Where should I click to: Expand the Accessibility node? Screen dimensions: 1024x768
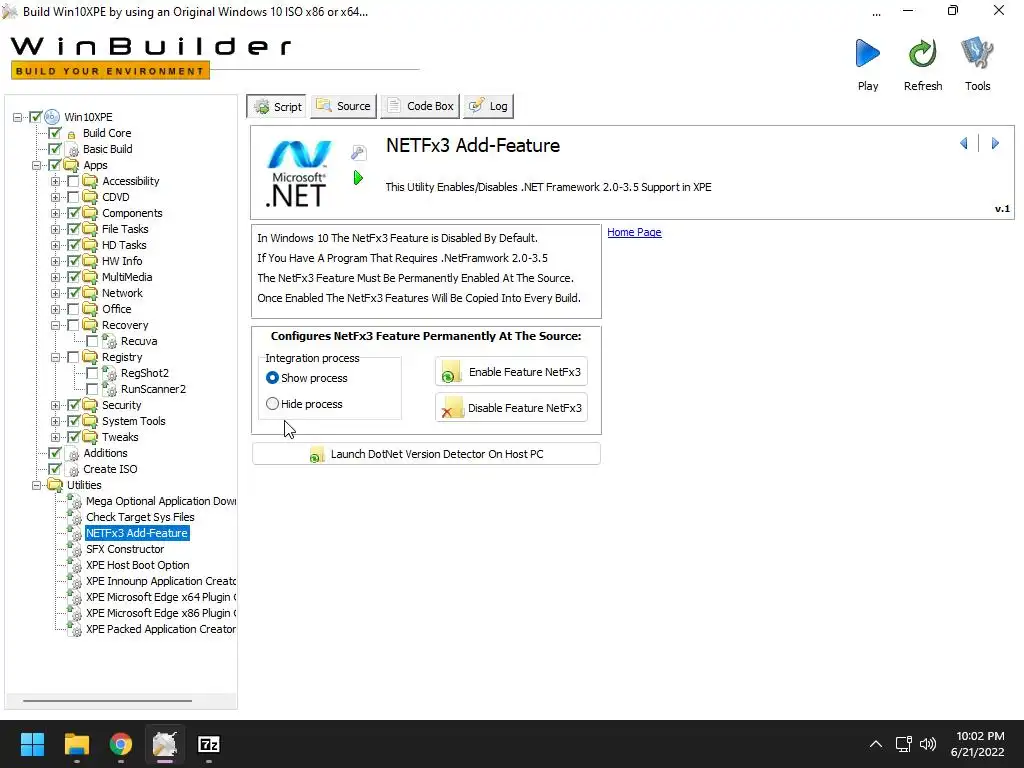[56, 182]
